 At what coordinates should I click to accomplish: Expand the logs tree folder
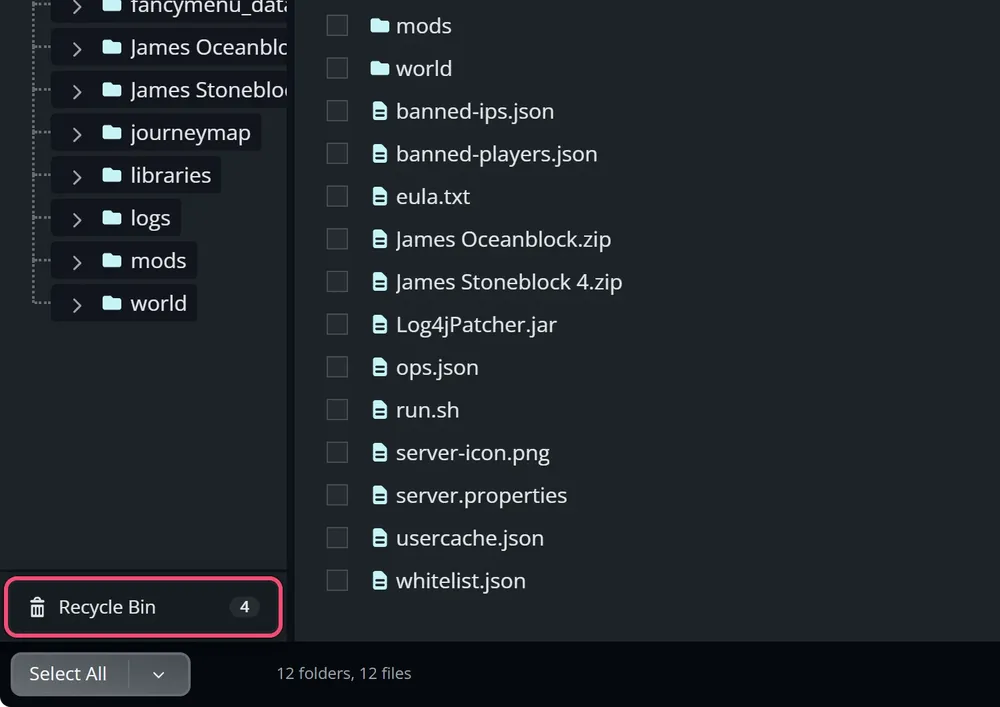pyautogui.click(x=77, y=220)
